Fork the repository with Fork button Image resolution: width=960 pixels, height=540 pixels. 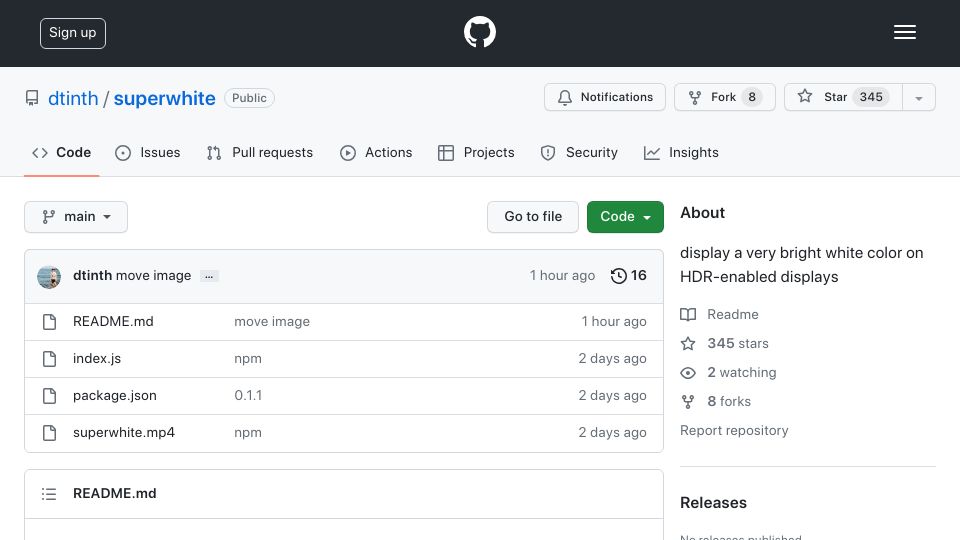point(725,97)
